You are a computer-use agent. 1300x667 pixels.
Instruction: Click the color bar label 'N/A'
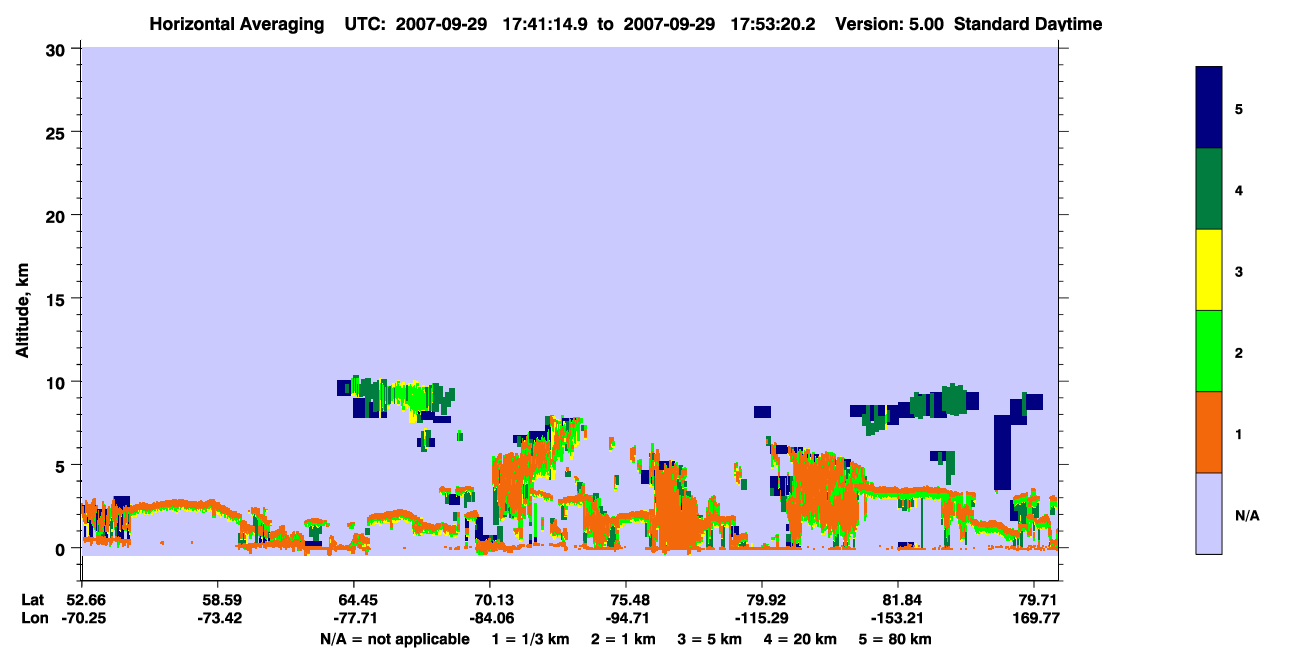click(x=1246, y=515)
